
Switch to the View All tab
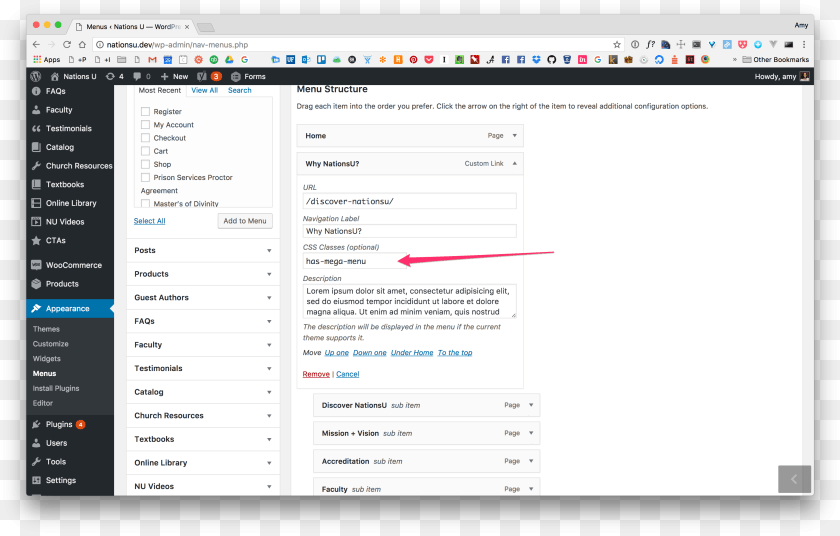click(205, 90)
